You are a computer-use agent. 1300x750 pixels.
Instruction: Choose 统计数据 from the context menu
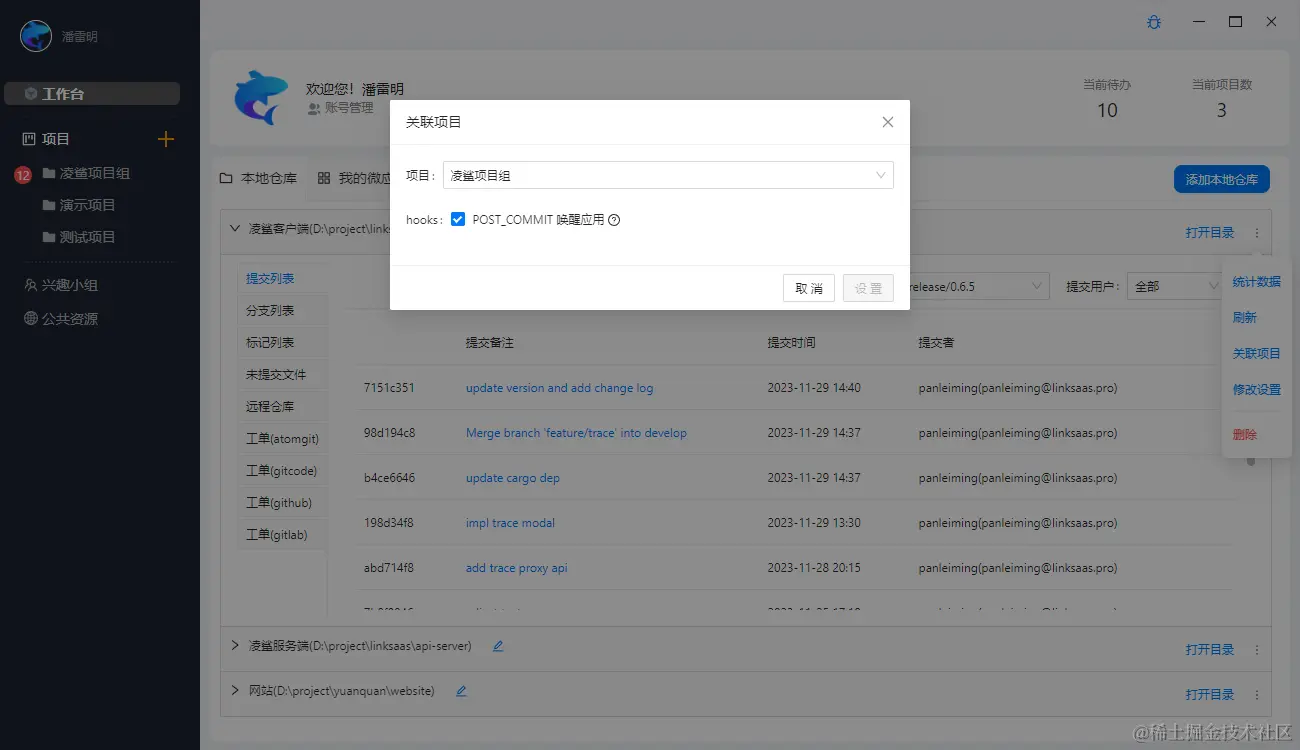point(1257,282)
